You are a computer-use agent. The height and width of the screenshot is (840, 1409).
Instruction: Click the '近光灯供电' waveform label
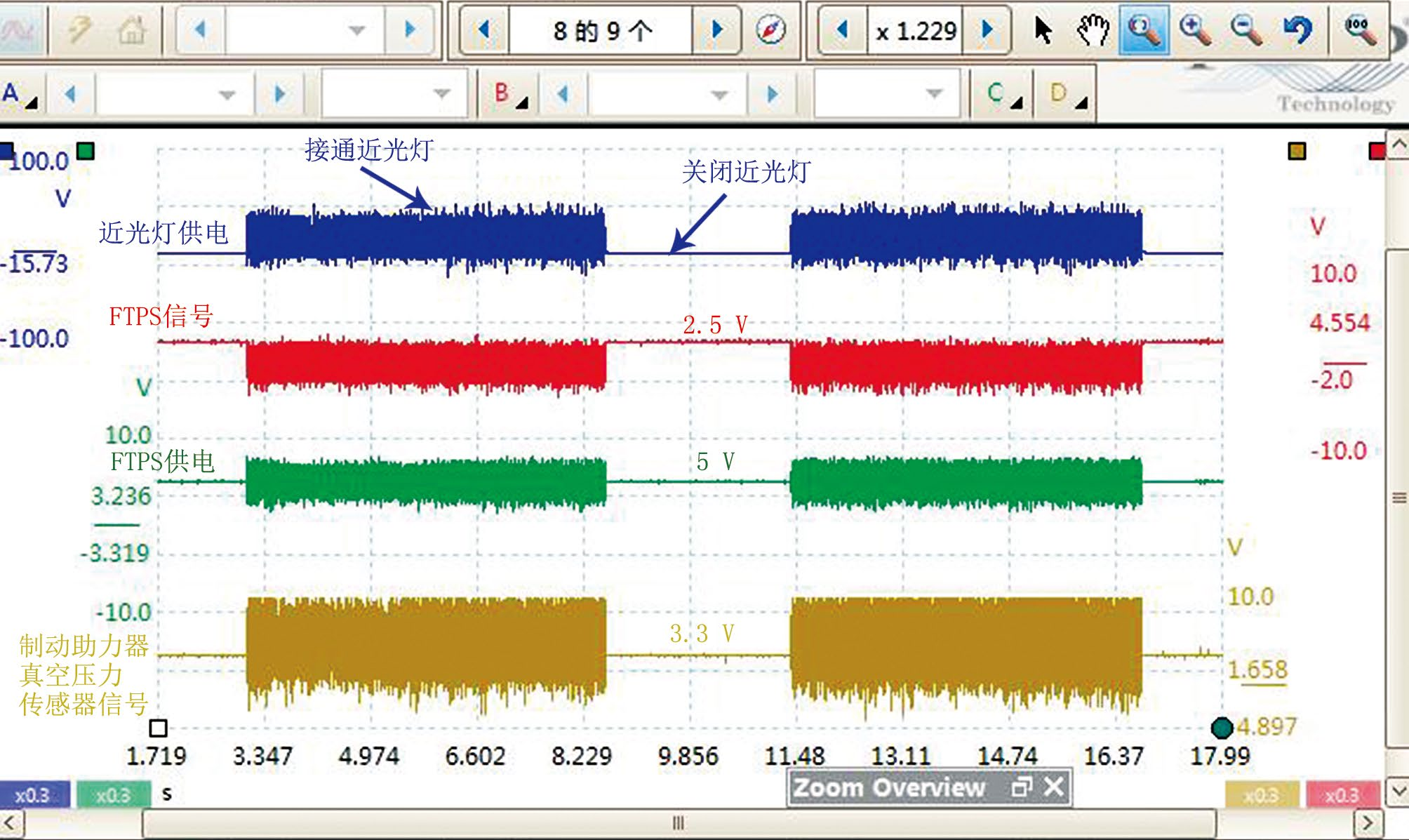click(x=163, y=232)
